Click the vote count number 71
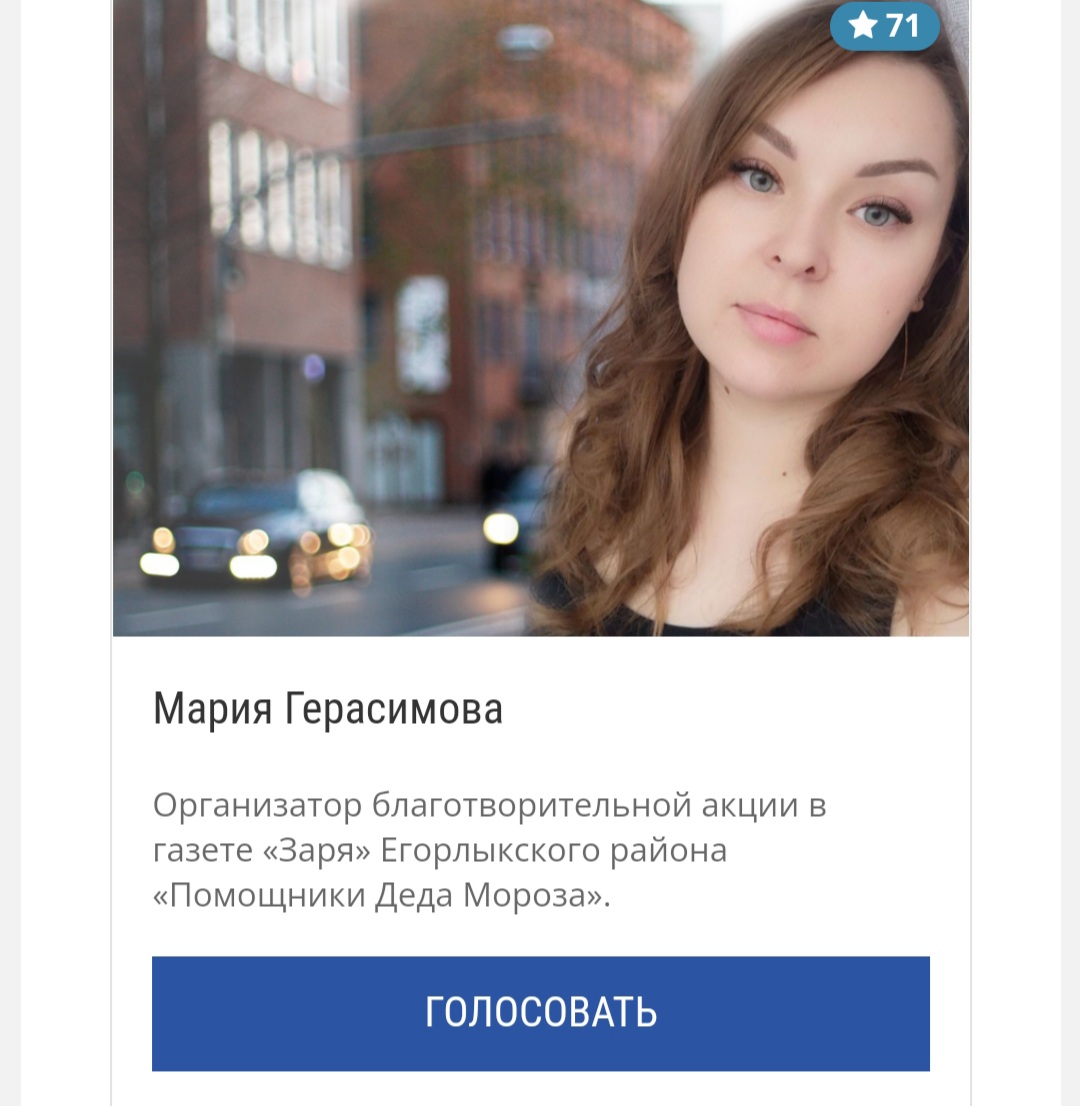The height and width of the screenshot is (1106, 1080). [902, 26]
